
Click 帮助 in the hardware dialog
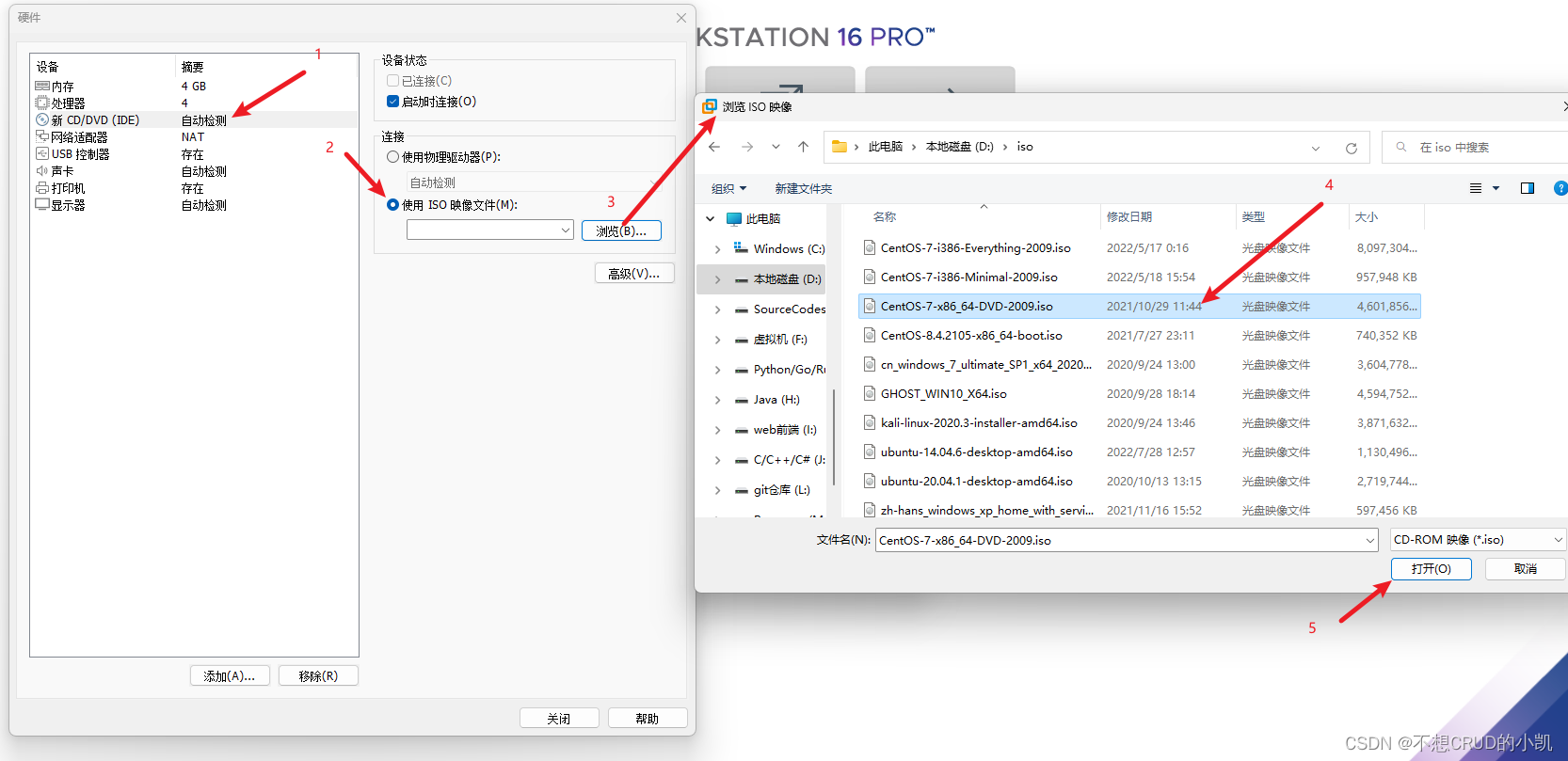tap(648, 718)
